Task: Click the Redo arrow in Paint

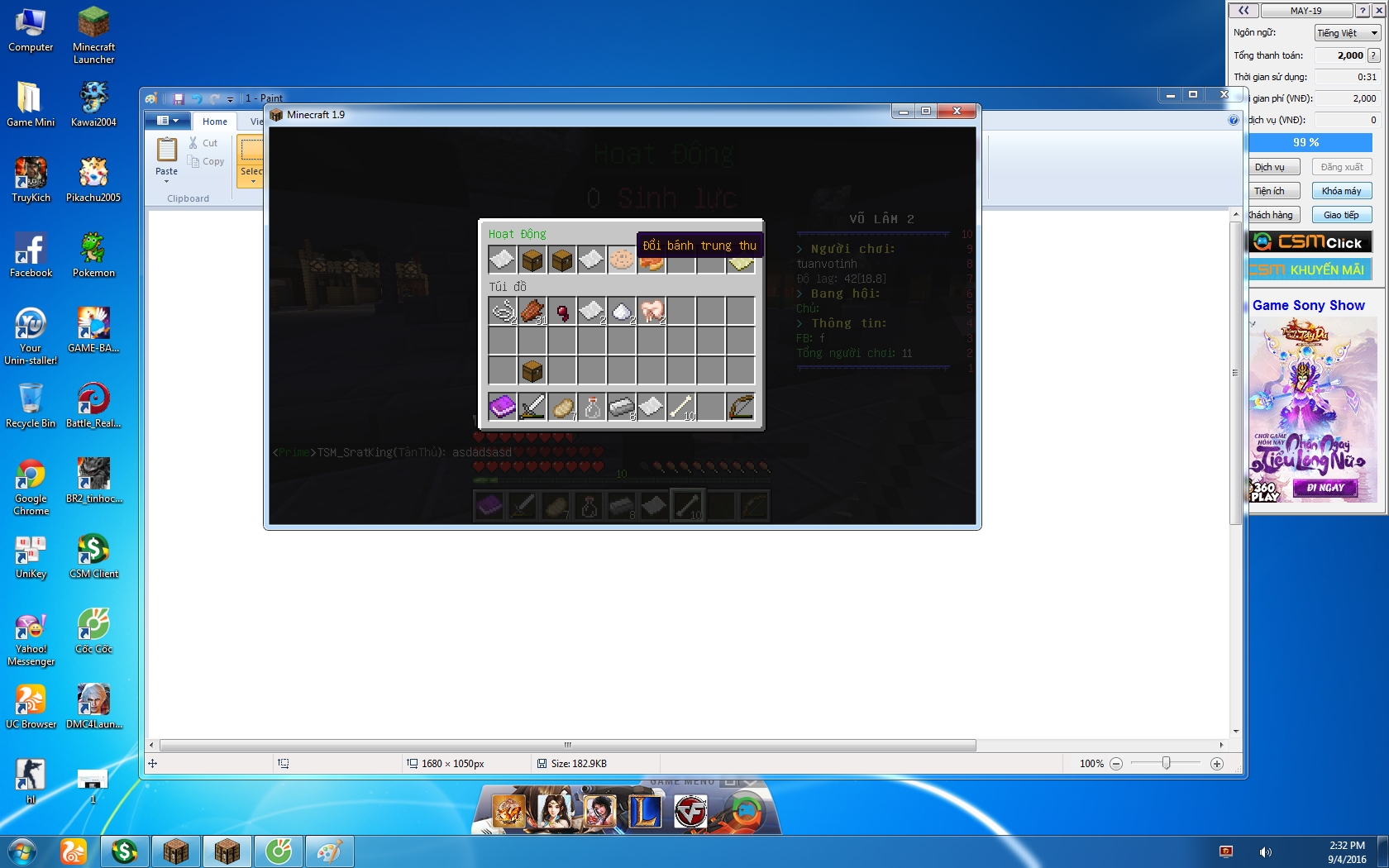Action: point(215,98)
